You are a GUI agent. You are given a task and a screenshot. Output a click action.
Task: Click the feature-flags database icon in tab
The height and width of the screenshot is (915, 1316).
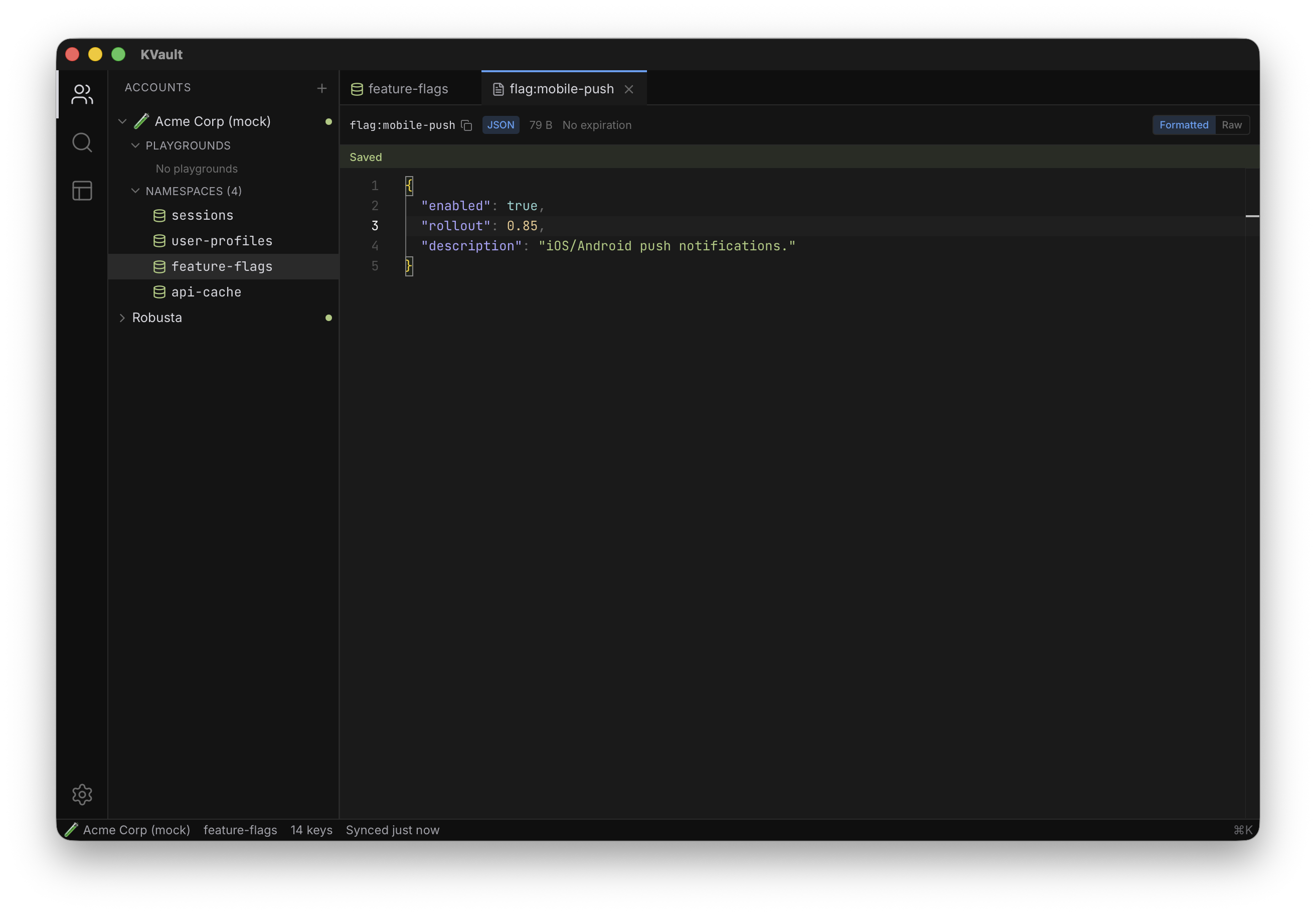[x=357, y=89]
